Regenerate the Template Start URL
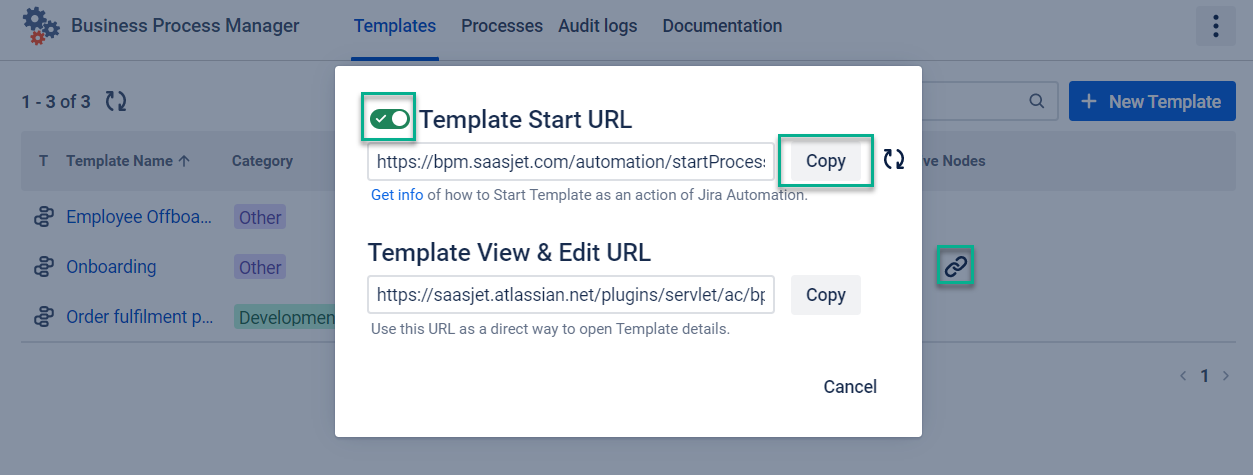 point(893,159)
